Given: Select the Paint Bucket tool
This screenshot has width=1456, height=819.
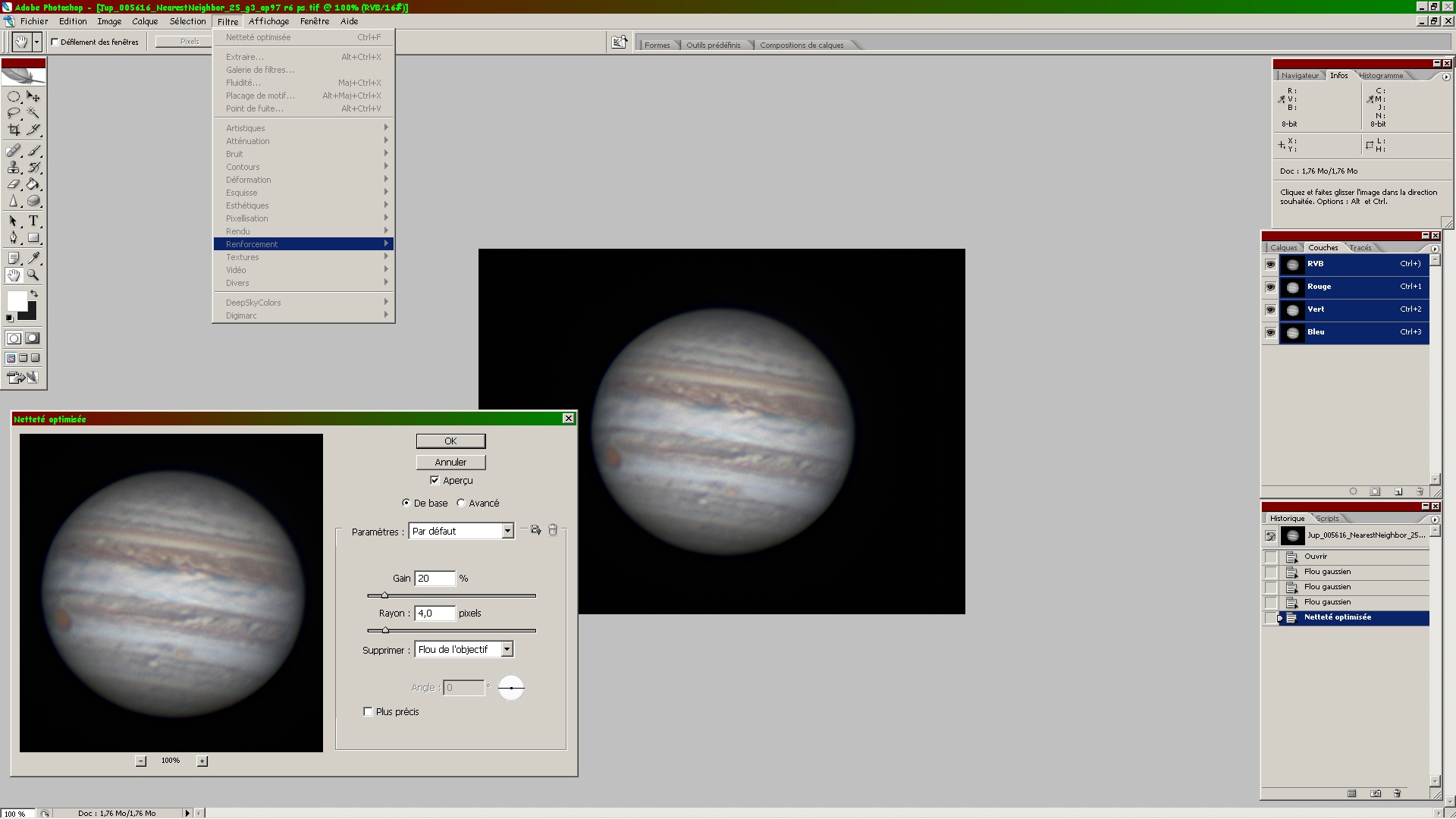Looking at the screenshot, I should pyautogui.click(x=33, y=184).
